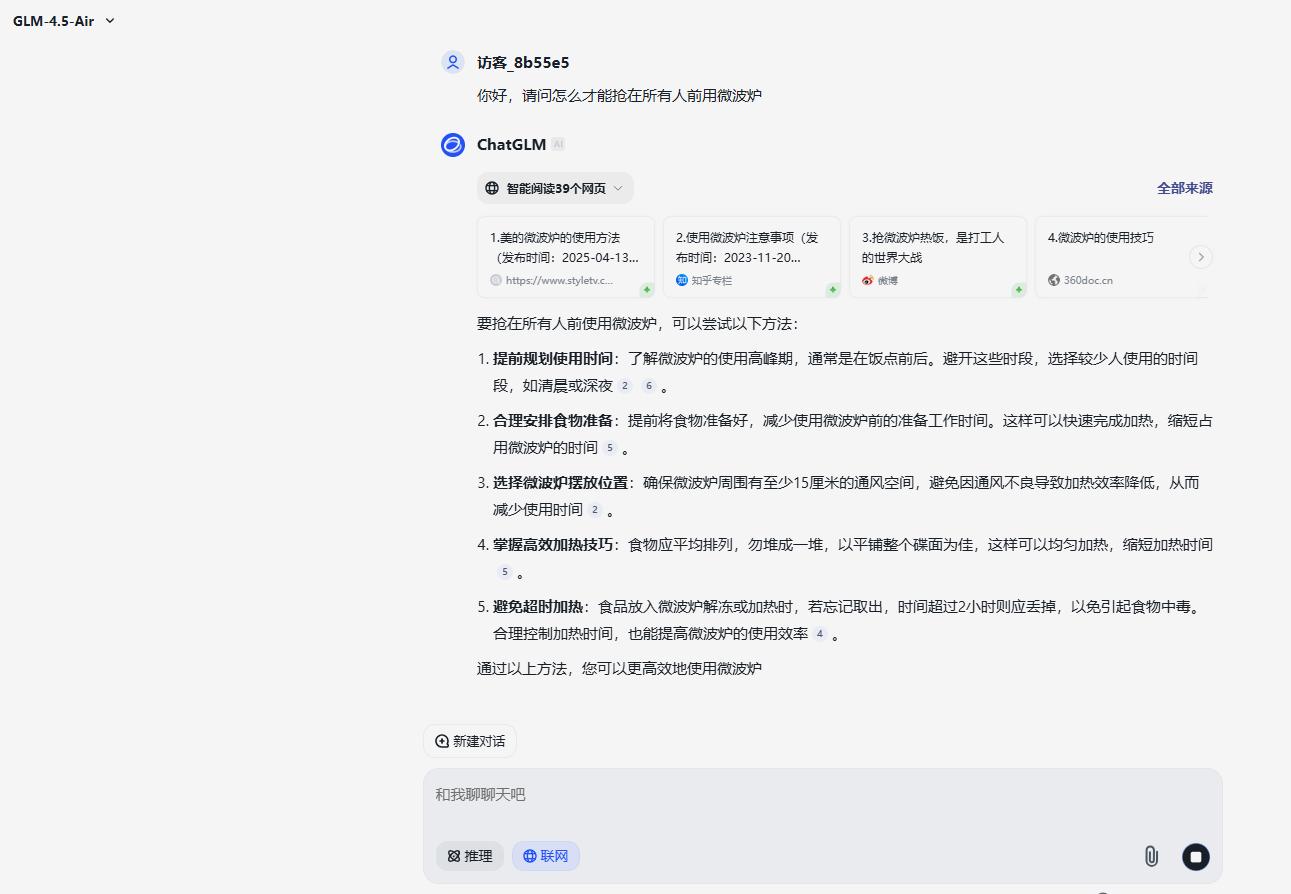Click the green sparkle icon on 美的微波炉 card

(x=647, y=290)
